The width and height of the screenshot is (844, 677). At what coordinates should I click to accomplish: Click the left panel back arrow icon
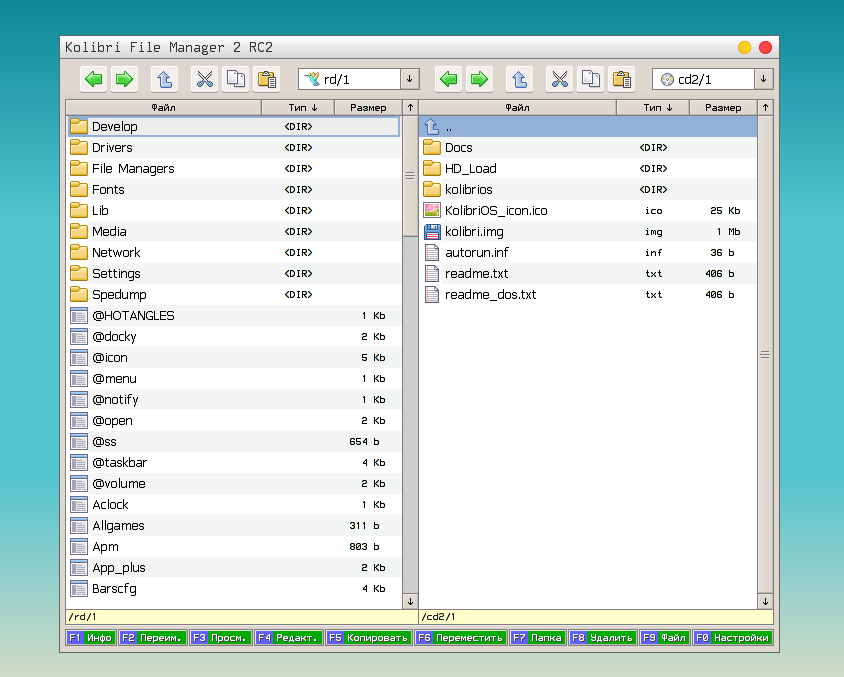click(x=94, y=79)
